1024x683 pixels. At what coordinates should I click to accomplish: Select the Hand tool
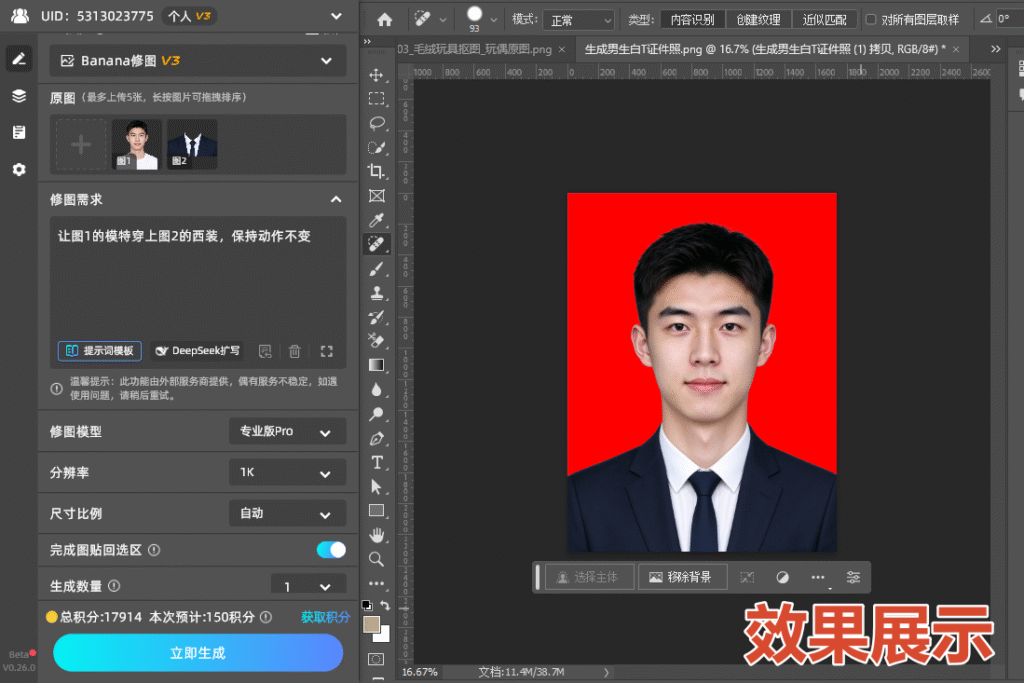pos(376,535)
